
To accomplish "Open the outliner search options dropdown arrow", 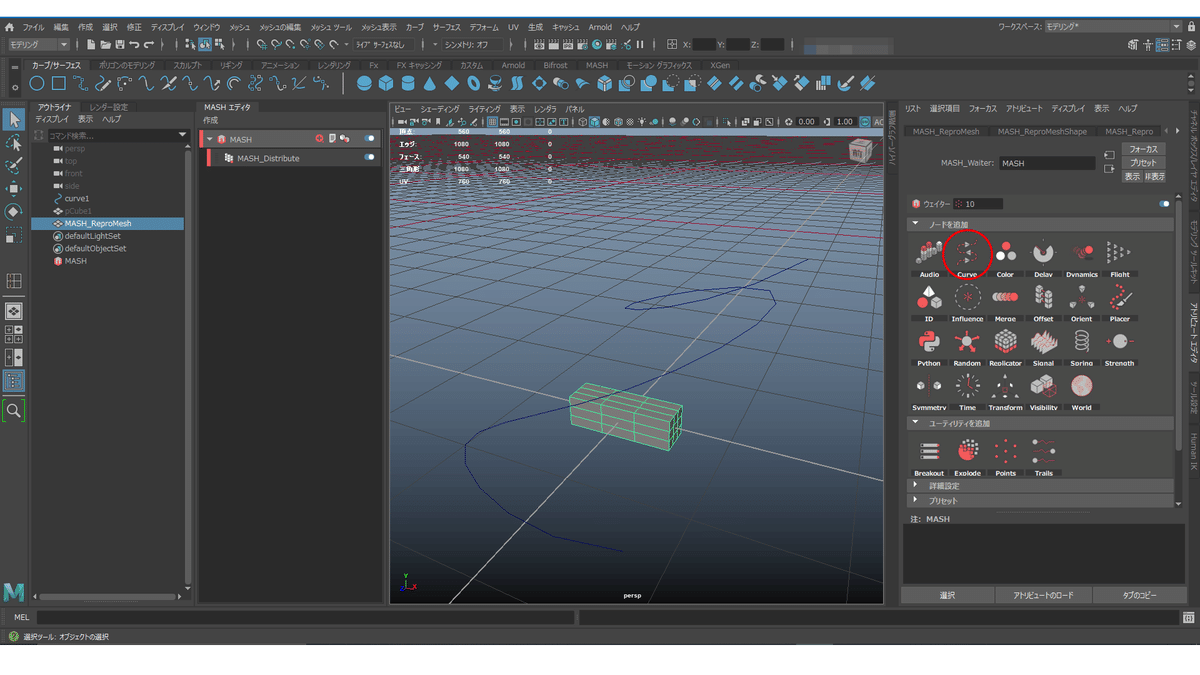I will coord(183,135).
